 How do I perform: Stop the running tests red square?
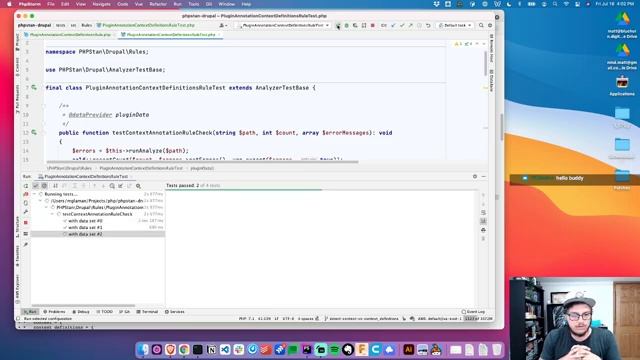pos(26,223)
